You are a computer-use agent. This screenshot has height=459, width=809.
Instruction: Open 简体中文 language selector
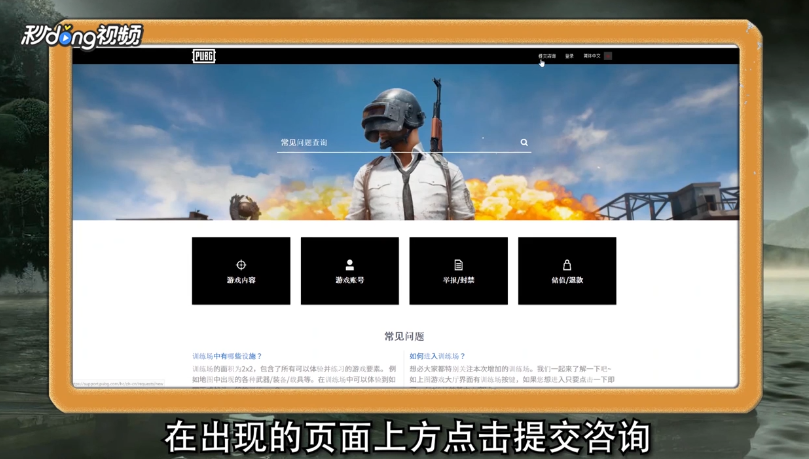coord(592,56)
